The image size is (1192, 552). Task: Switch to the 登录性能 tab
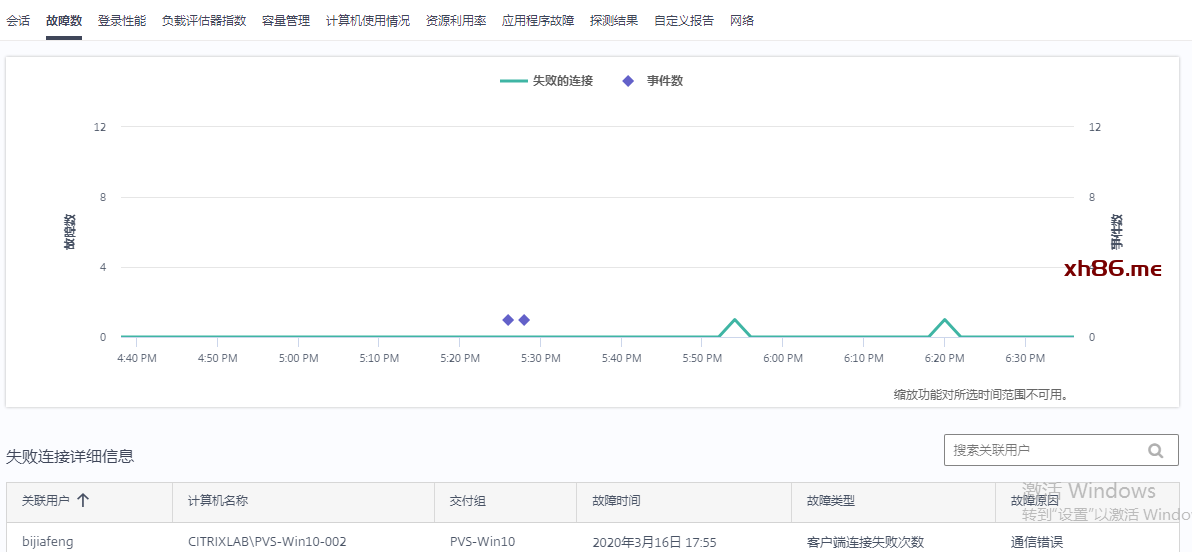(x=122, y=20)
